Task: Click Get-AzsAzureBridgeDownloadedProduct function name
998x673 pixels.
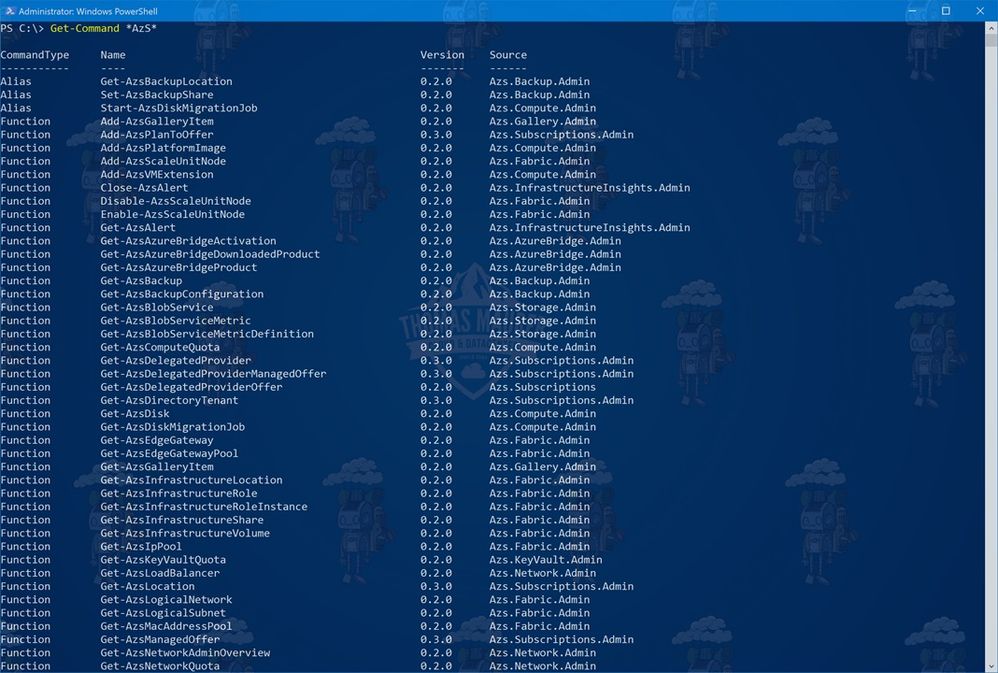Action: point(210,255)
